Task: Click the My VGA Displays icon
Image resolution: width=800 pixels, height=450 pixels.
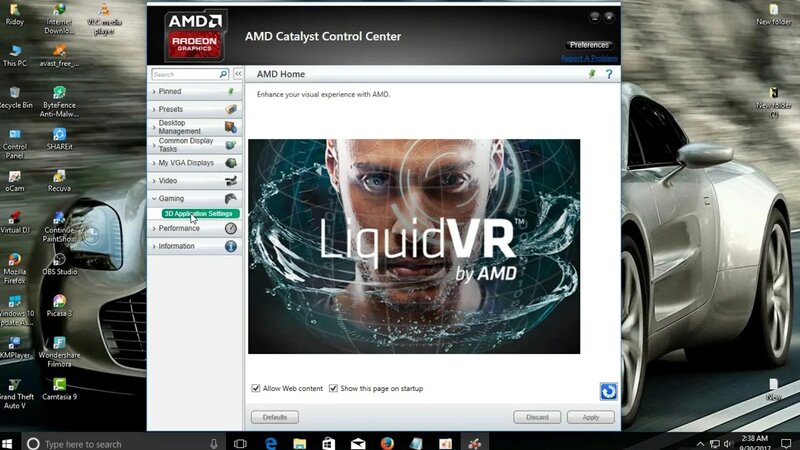Action: point(231,163)
